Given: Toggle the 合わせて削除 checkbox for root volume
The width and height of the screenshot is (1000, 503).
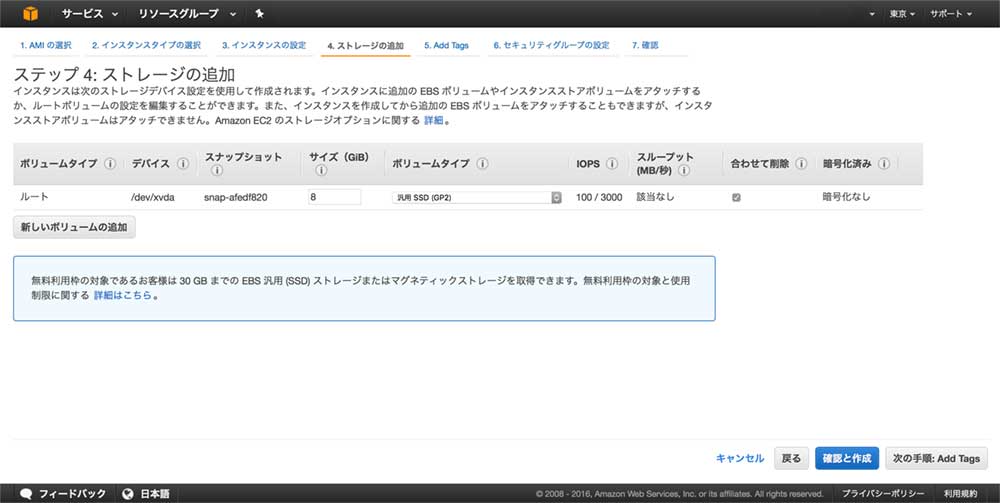Looking at the screenshot, I should pos(737,198).
